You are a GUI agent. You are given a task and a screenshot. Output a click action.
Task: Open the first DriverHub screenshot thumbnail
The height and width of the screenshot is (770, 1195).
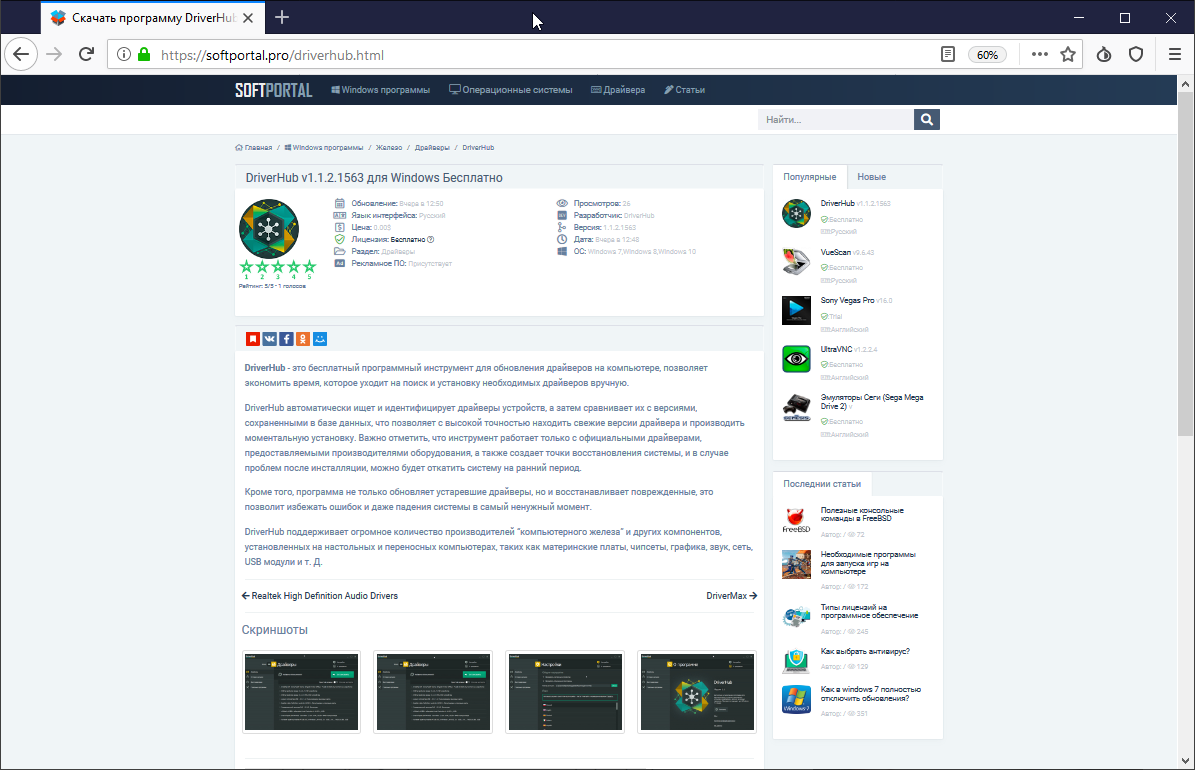point(302,692)
